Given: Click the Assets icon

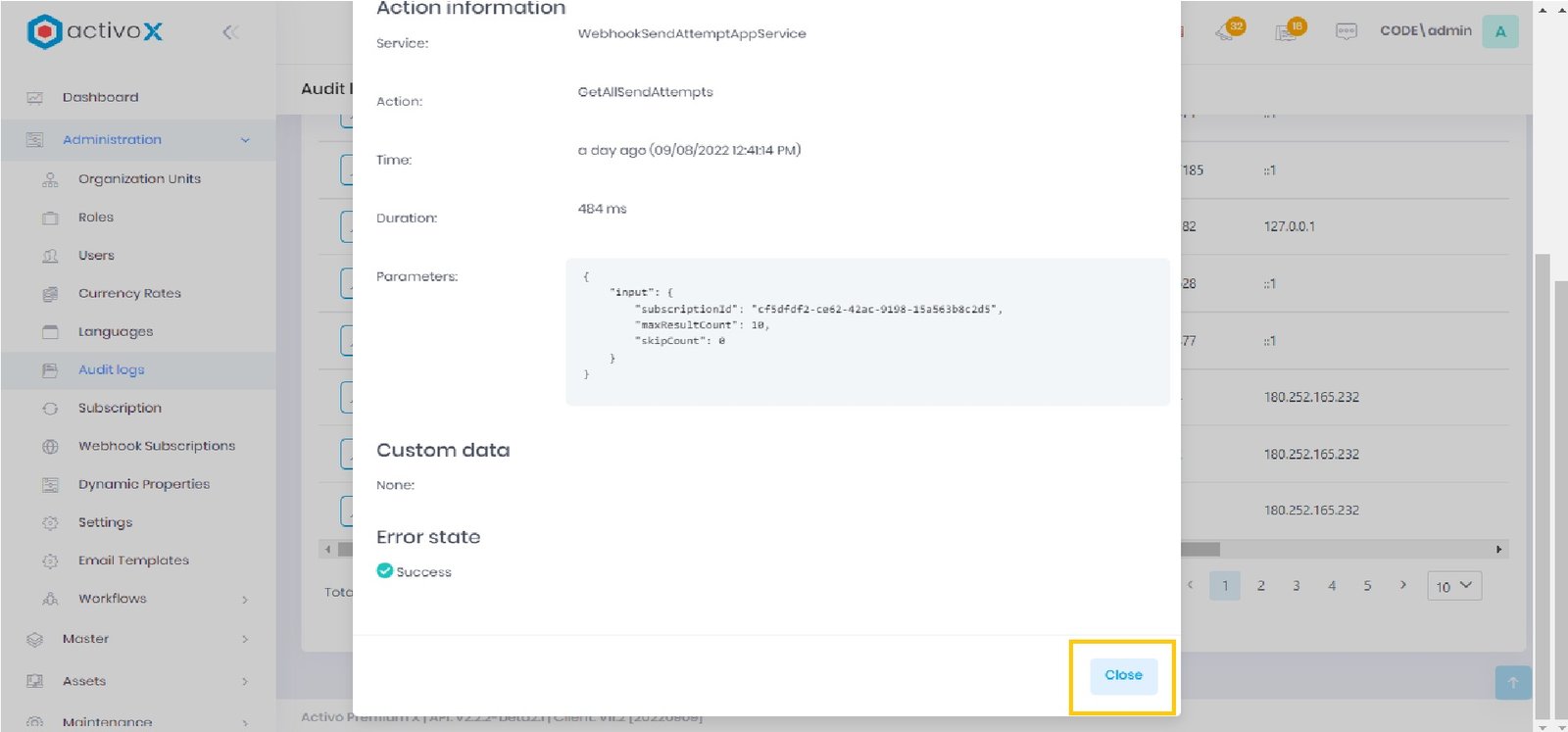Looking at the screenshot, I should (35, 681).
